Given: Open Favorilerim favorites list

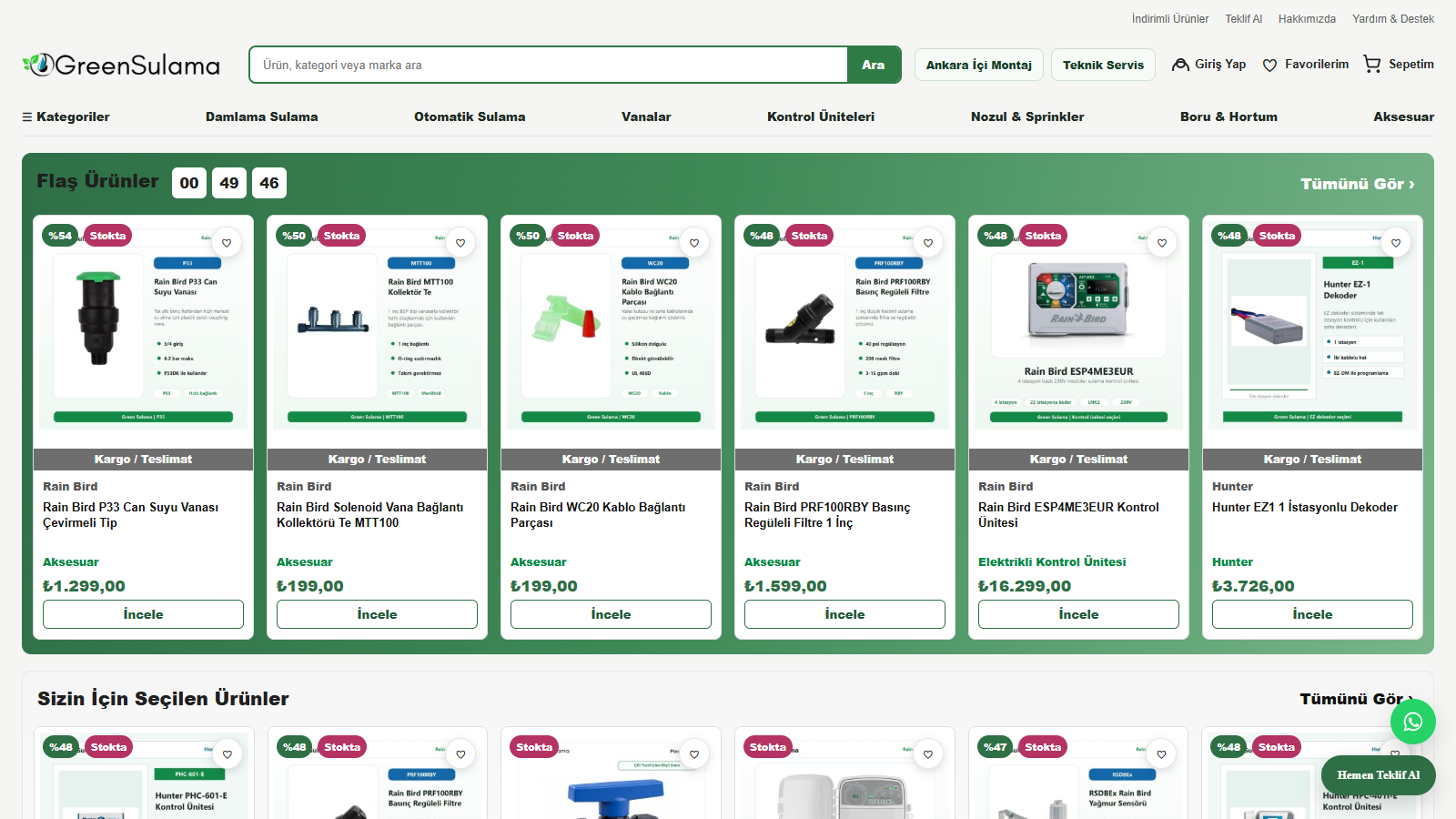Looking at the screenshot, I should [x=1305, y=65].
